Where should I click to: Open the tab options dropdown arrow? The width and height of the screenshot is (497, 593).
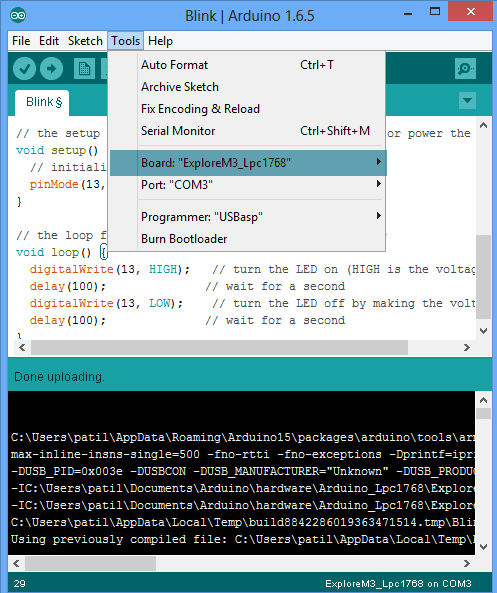(467, 101)
